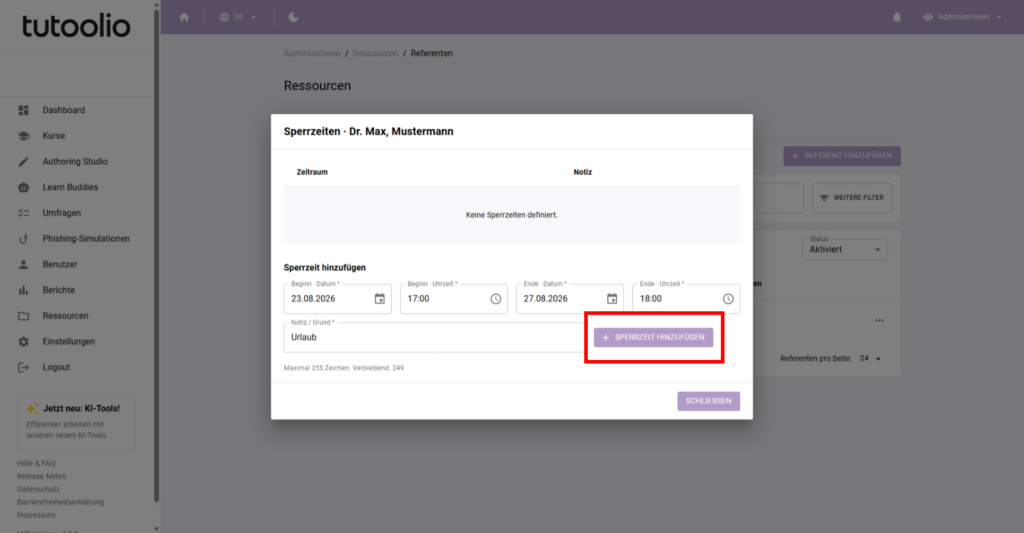Click Sperrzeit hinzufügen button
This screenshot has width=1024, height=533.
[653, 338]
